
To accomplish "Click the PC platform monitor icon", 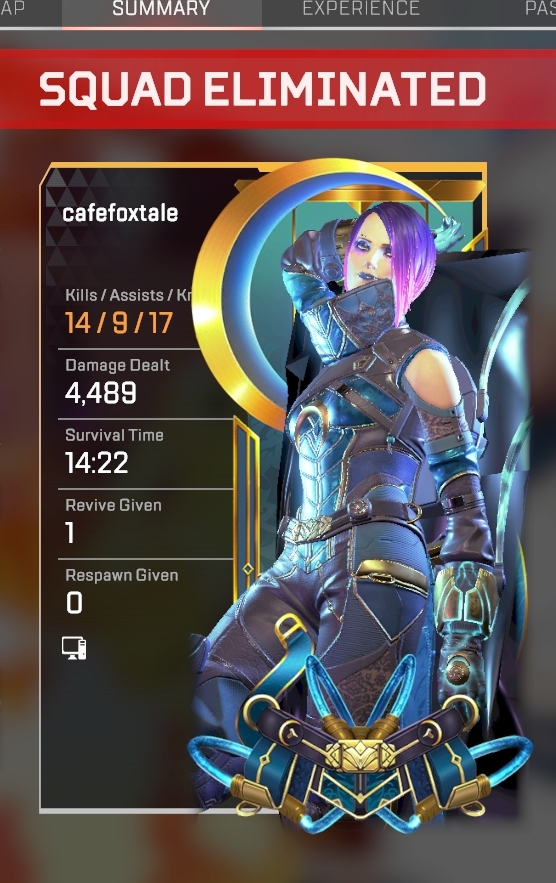I will coord(74,648).
